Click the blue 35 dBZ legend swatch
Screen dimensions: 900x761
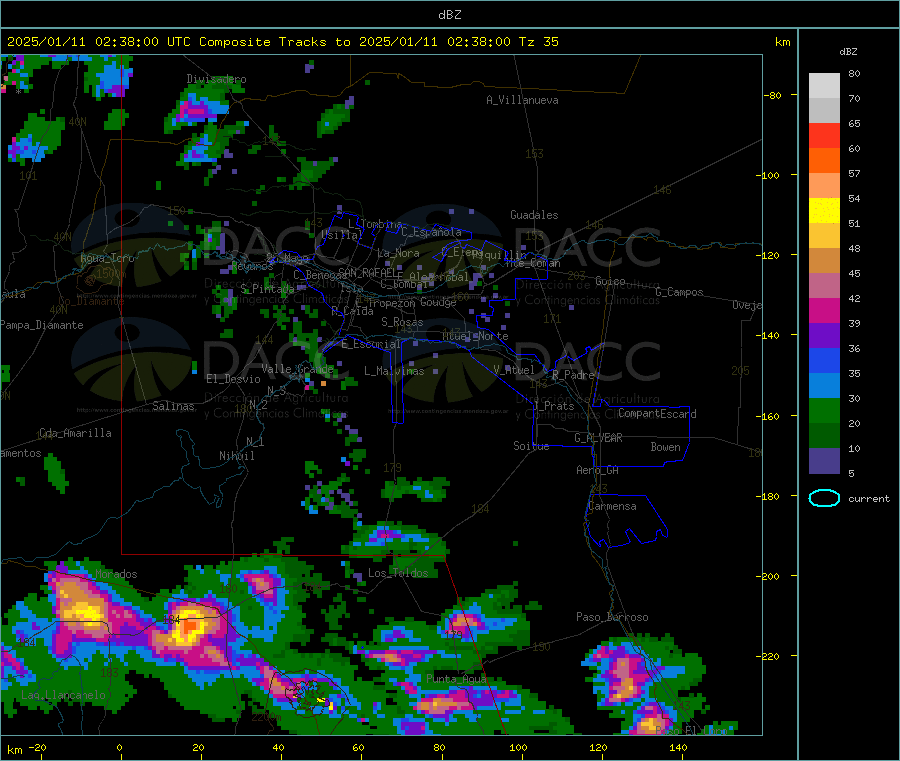click(x=824, y=360)
